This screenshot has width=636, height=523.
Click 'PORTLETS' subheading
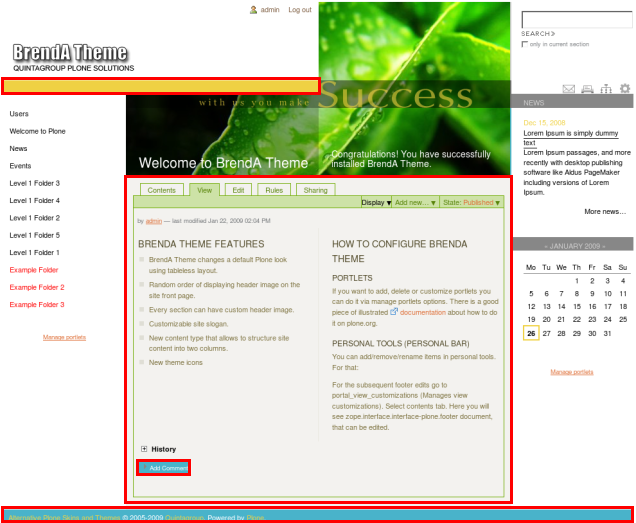point(352,278)
